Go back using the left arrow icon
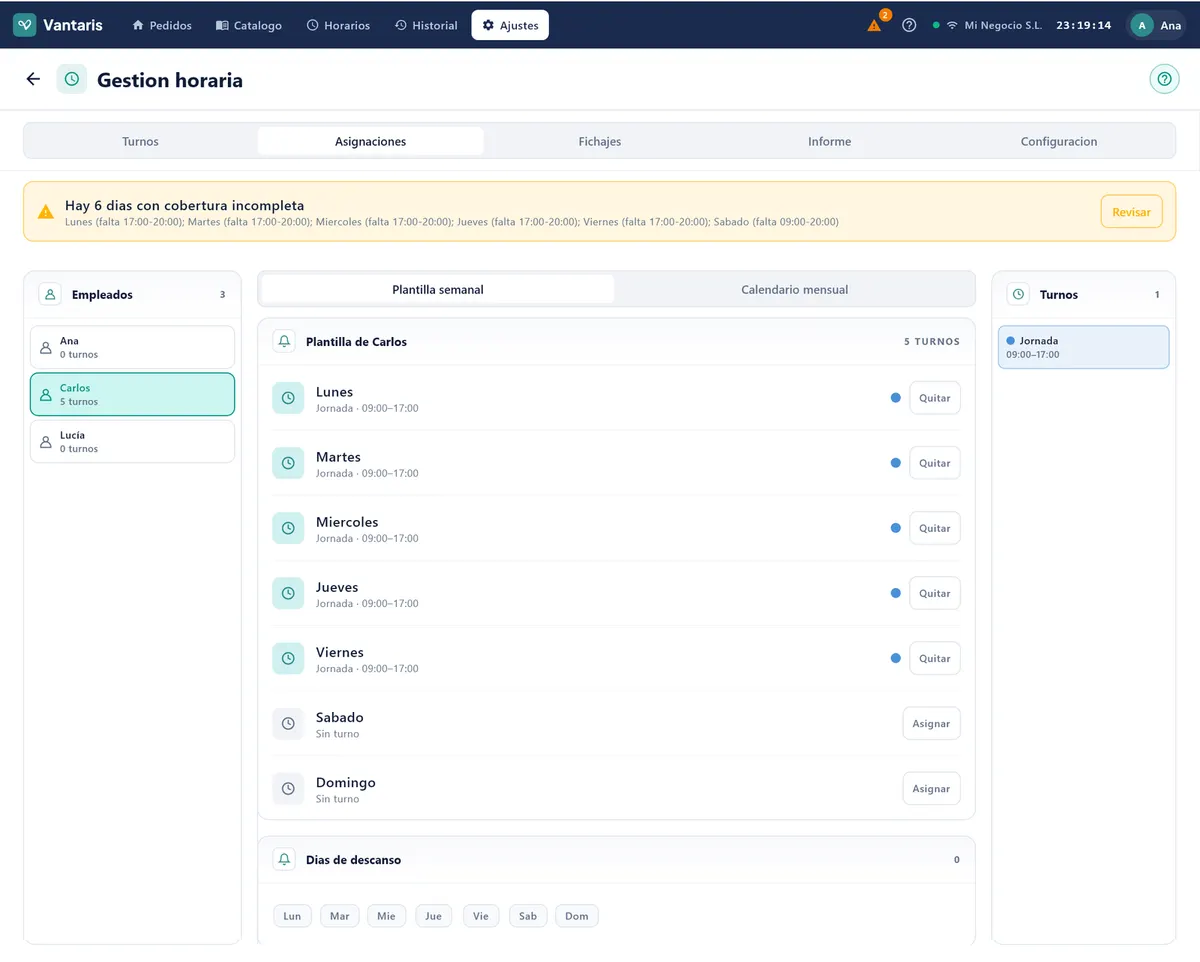This screenshot has height=962, width=1200. point(33,79)
